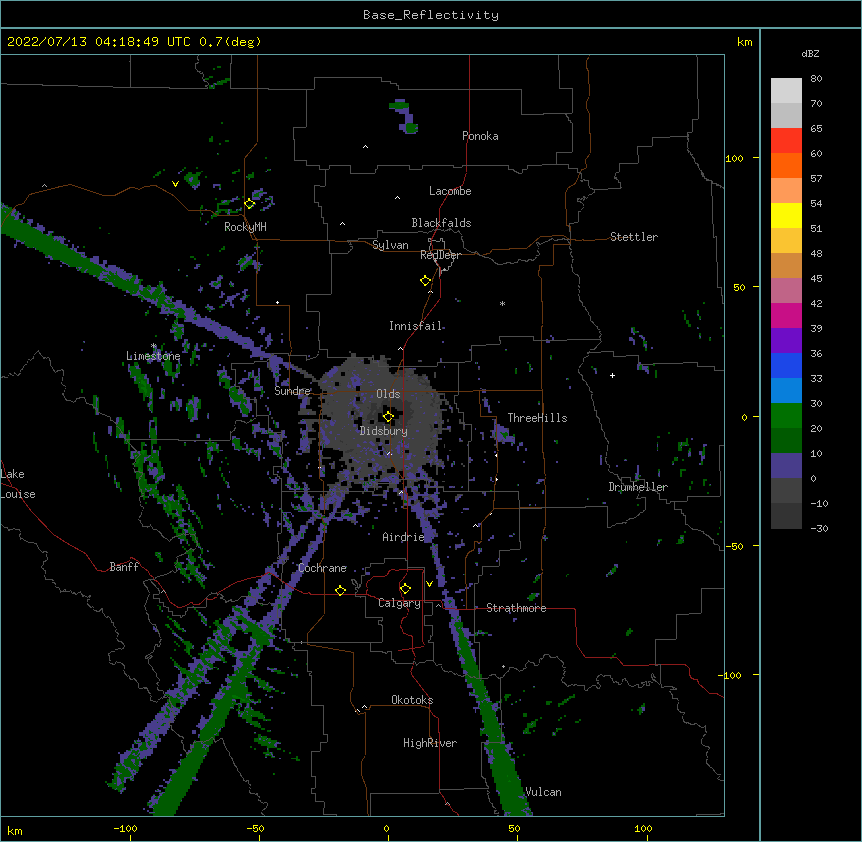Click the -50 tick label on right axis

pyautogui.click(x=733, y=546)
